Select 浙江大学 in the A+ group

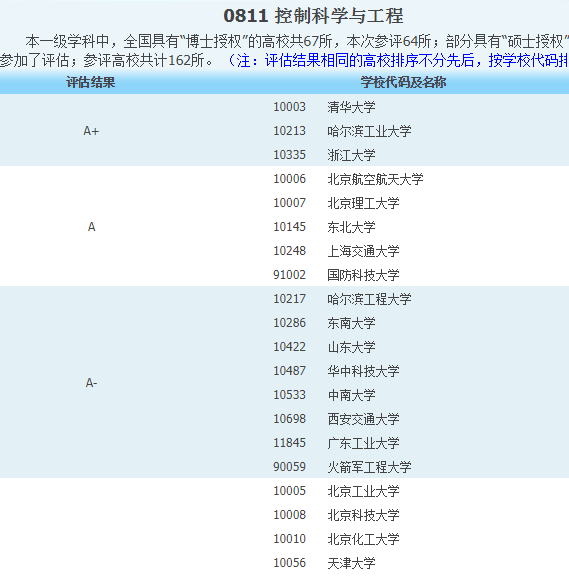pos(351,155)
